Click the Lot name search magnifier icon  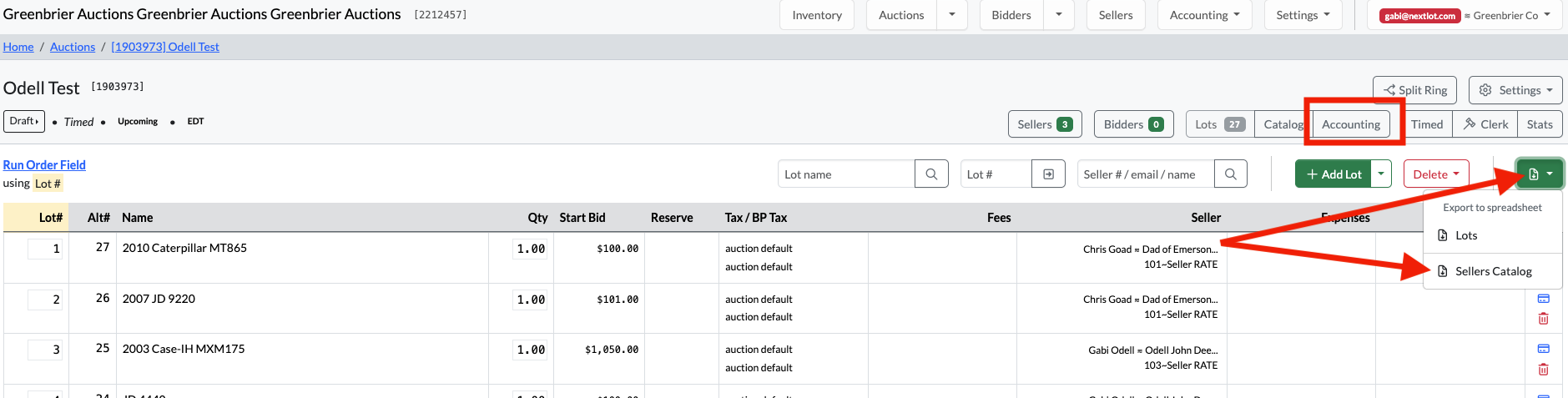click(931, 174)
